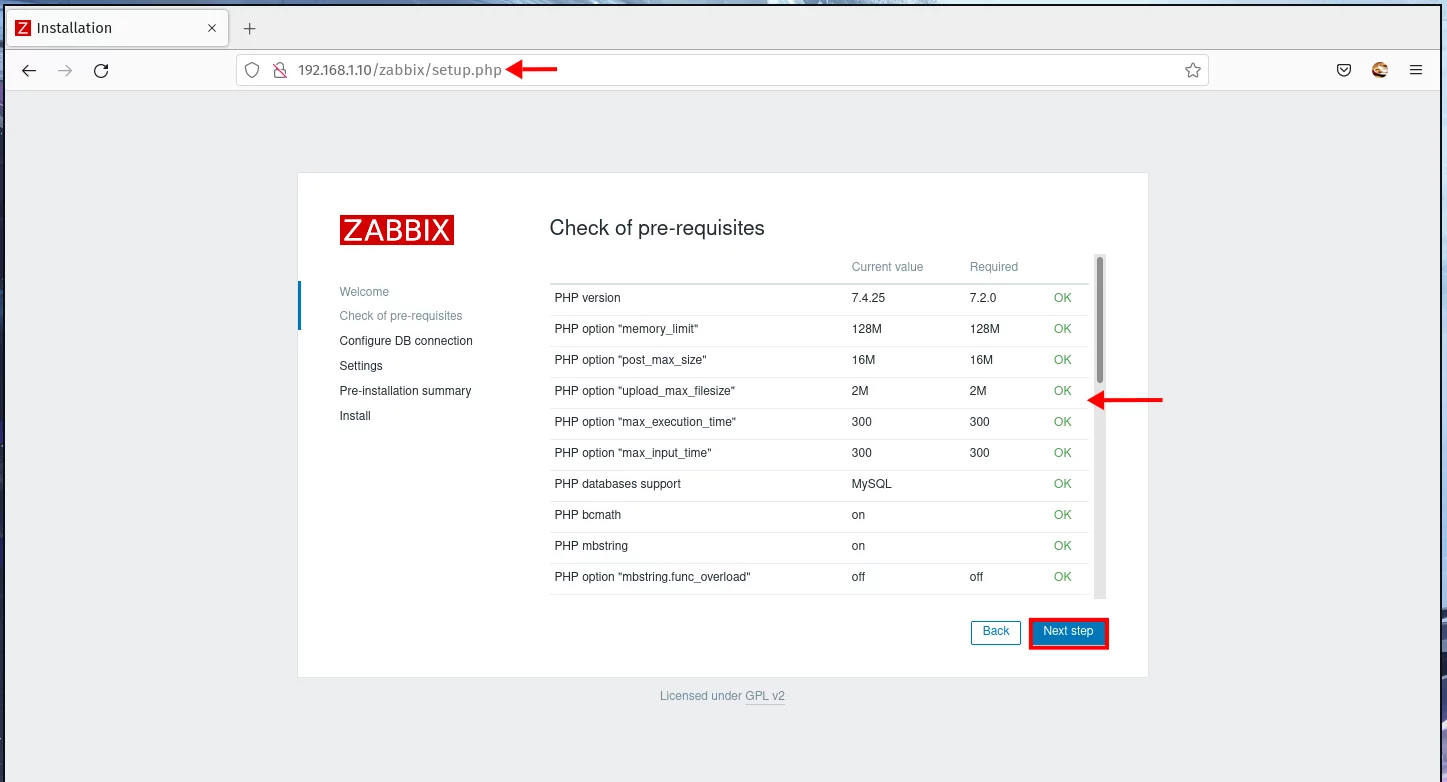Click the Check of pre-requisites heading
Viewport: 1447px width, 782px height.
(x=657, y=228)
